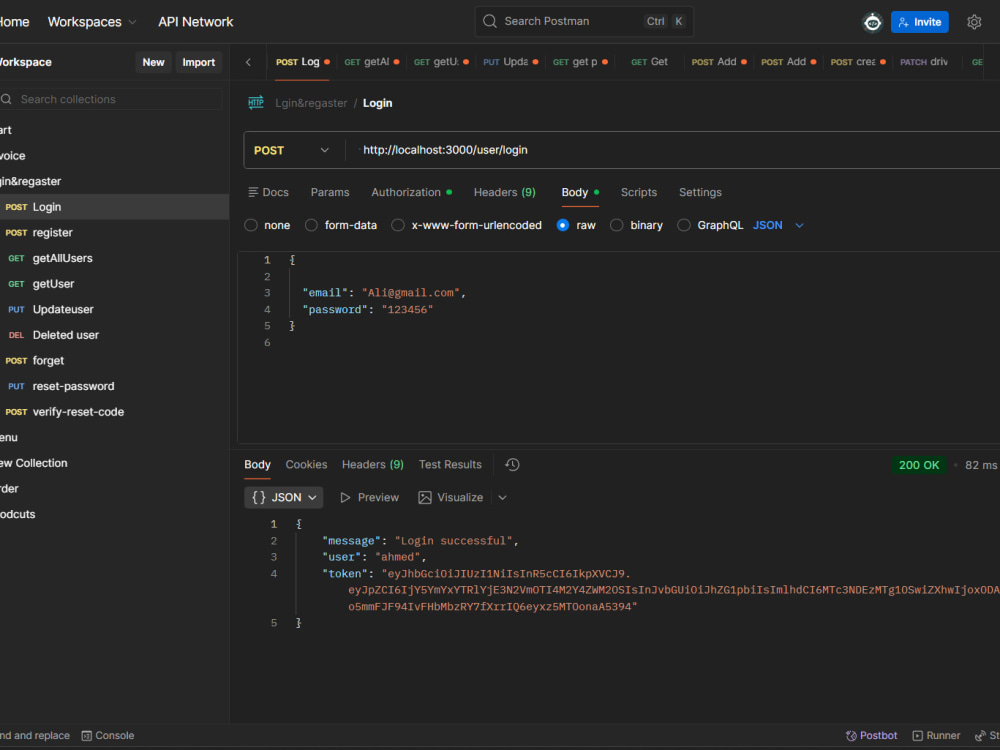The width and height of the screenshot is (1000, 750).
Task: Switch to response Cookies tab
Action: click(306, 465)
